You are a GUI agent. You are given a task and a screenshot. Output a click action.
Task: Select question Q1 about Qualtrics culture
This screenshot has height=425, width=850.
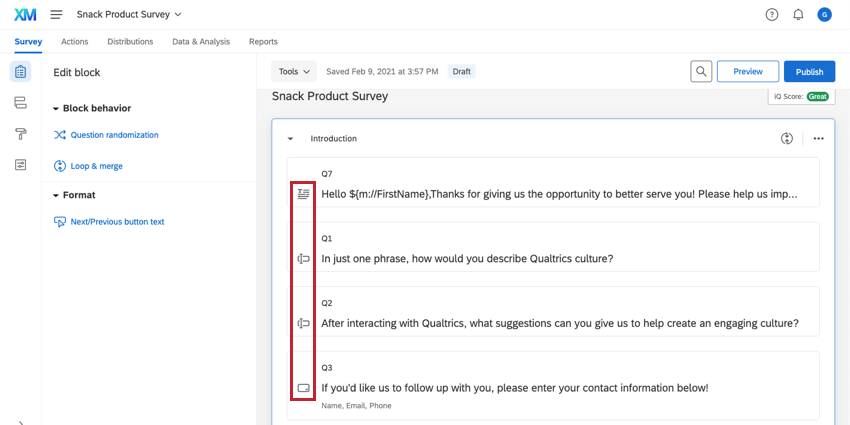click(x=467, y=259)
